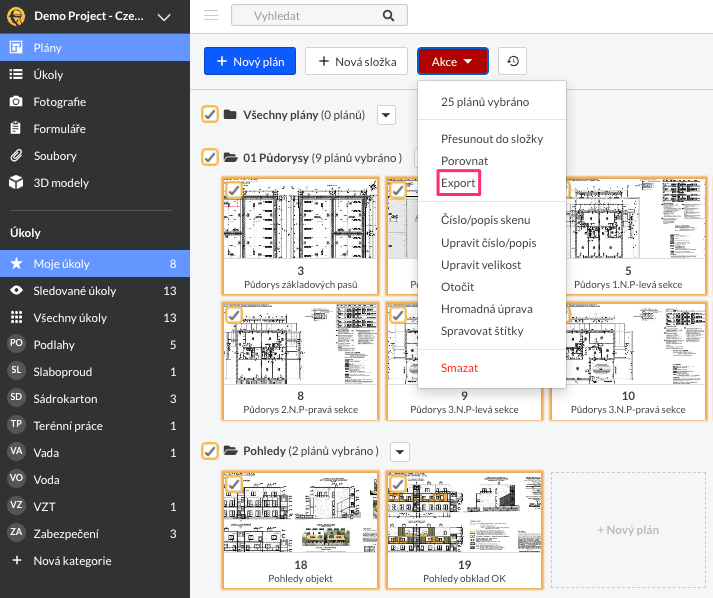713x598 pixels.
Task: Click the Vyhledat search field
Action: (319, 16)
